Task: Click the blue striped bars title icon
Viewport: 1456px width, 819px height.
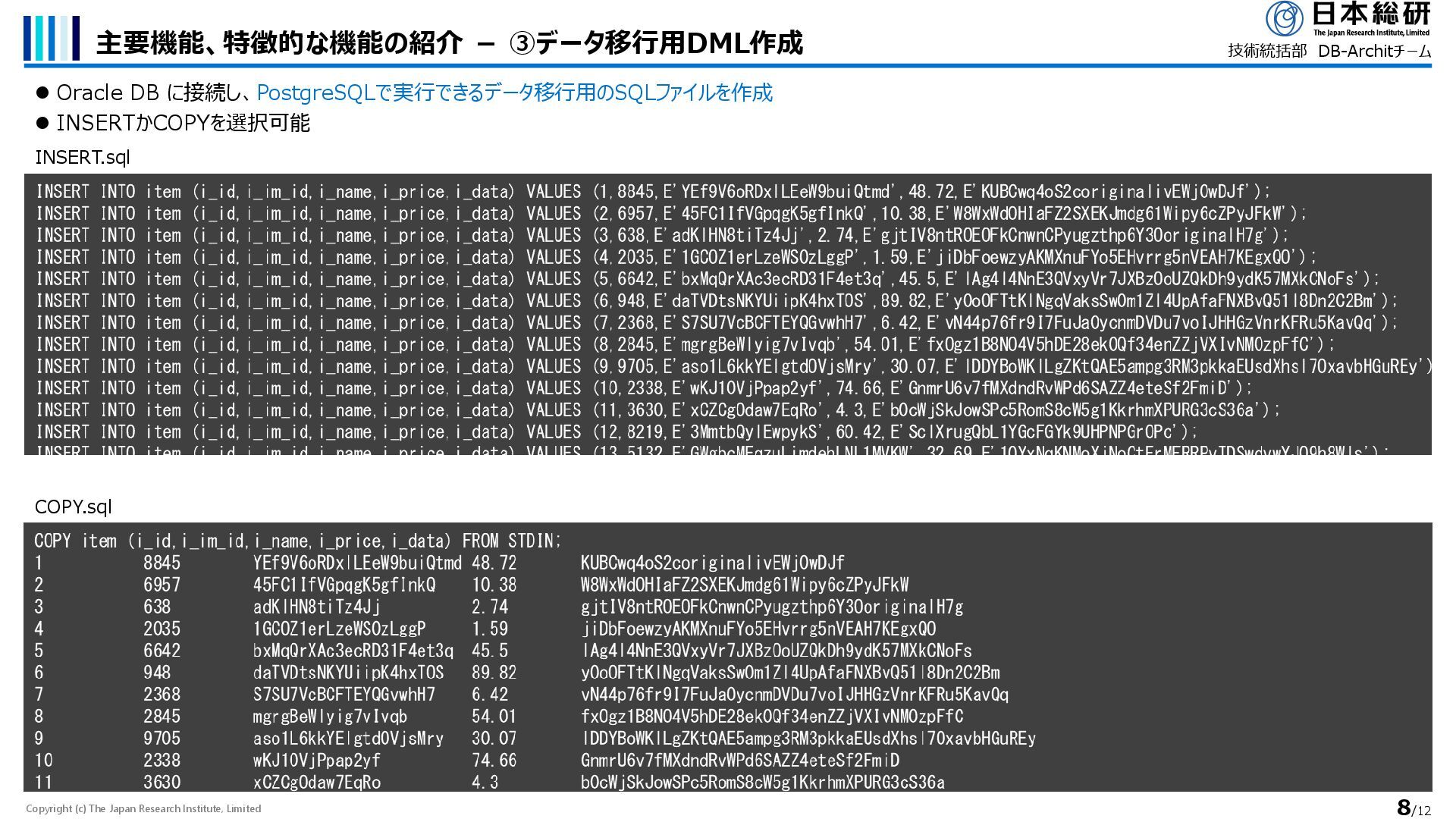Action: pos(51,38)
